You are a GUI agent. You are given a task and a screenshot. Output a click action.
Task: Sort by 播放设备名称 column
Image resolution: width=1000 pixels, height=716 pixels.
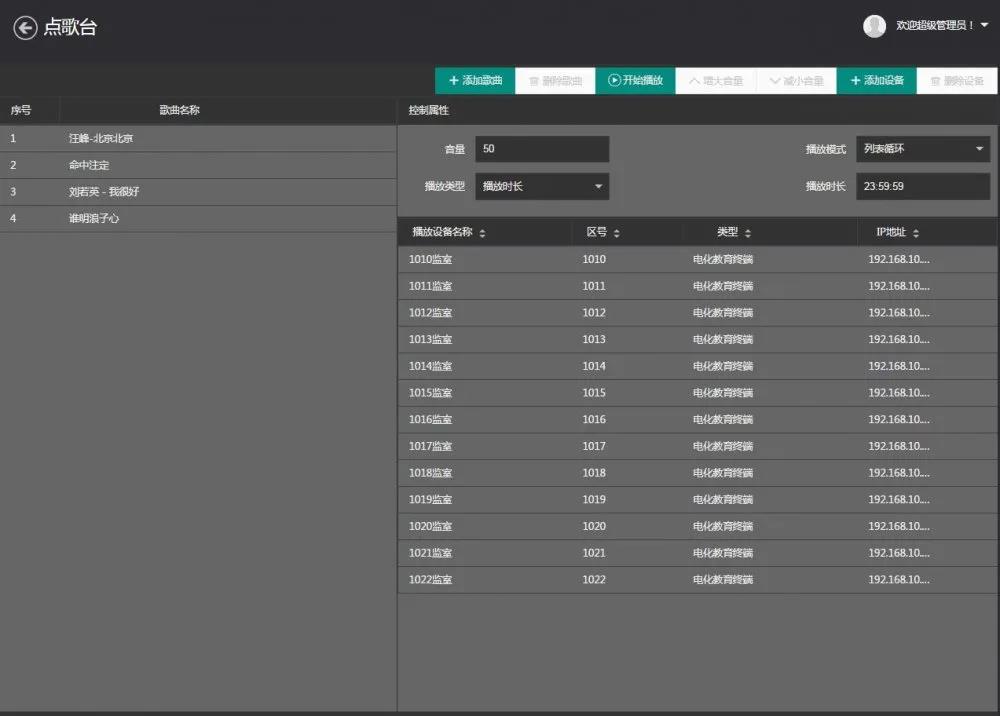click(x=448, y=232)
